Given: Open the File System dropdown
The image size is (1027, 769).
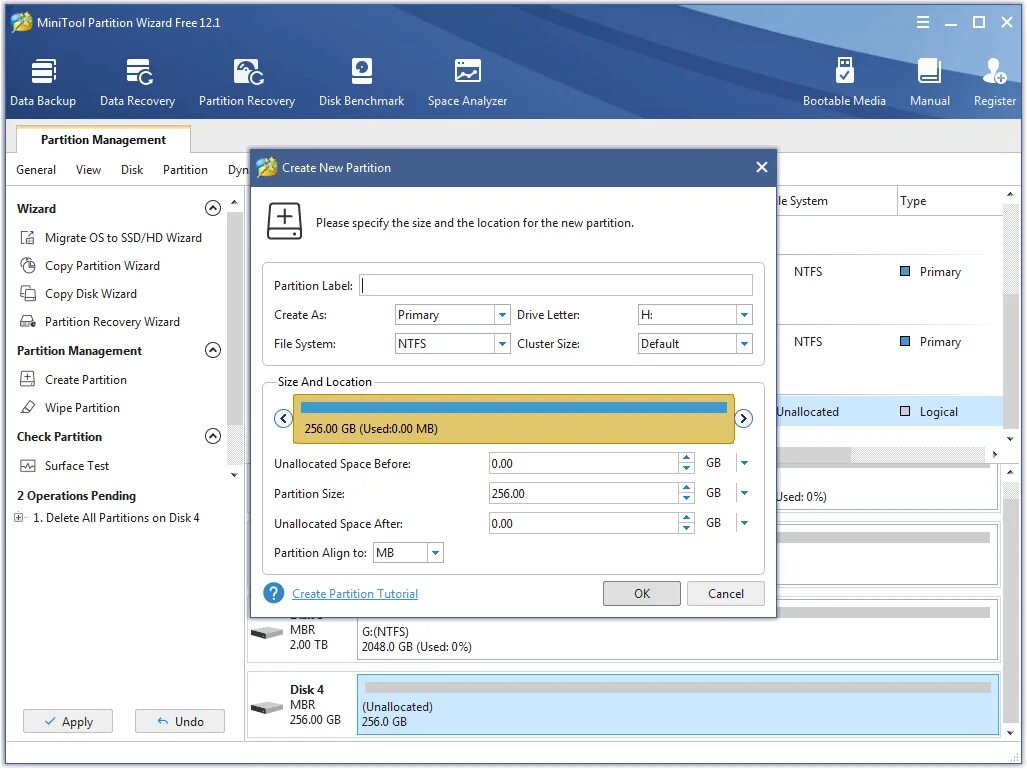Looking at the screenshot, I should [502, 344].
